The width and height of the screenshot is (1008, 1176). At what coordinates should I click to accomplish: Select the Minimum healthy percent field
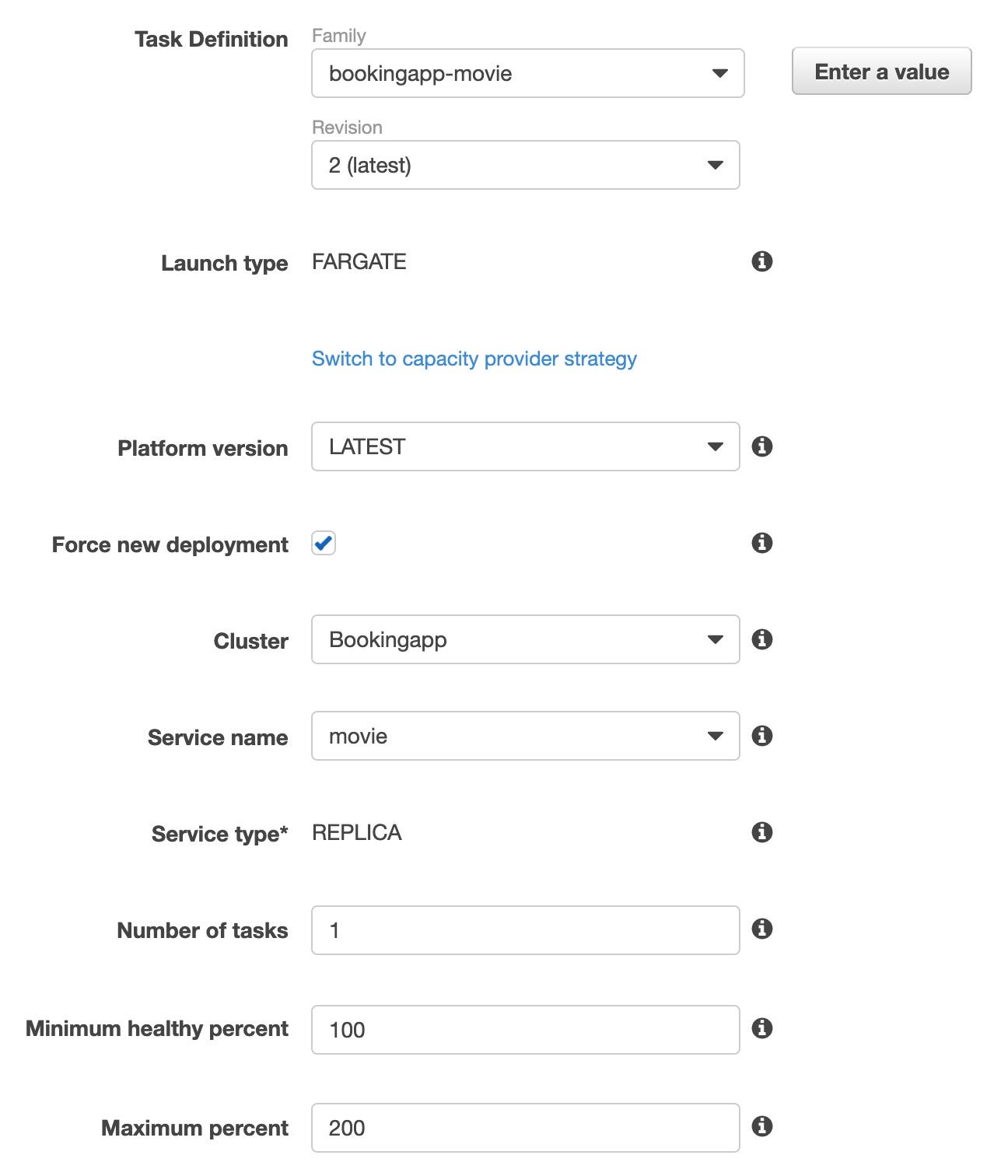(526, 1030)
